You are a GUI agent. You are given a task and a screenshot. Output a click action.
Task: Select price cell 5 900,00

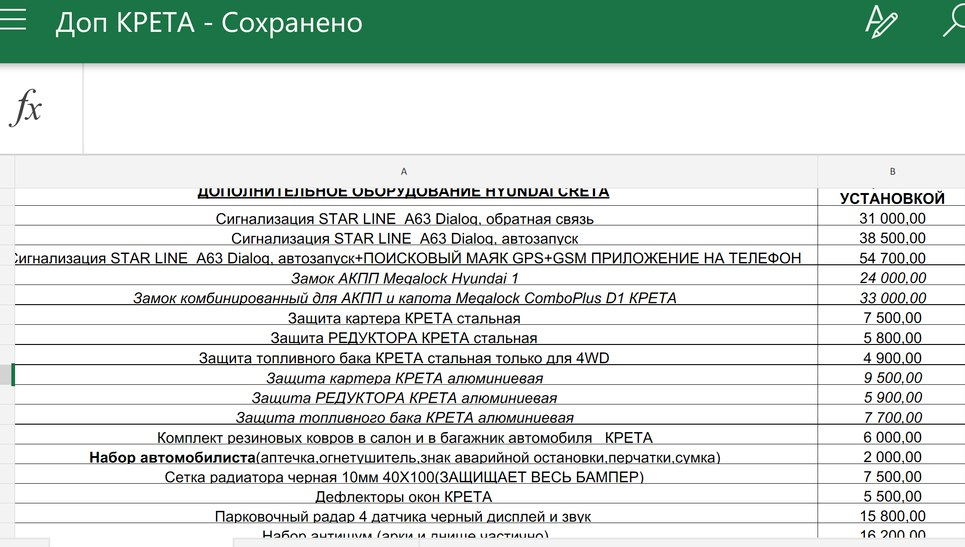click(x=892, y=394)
